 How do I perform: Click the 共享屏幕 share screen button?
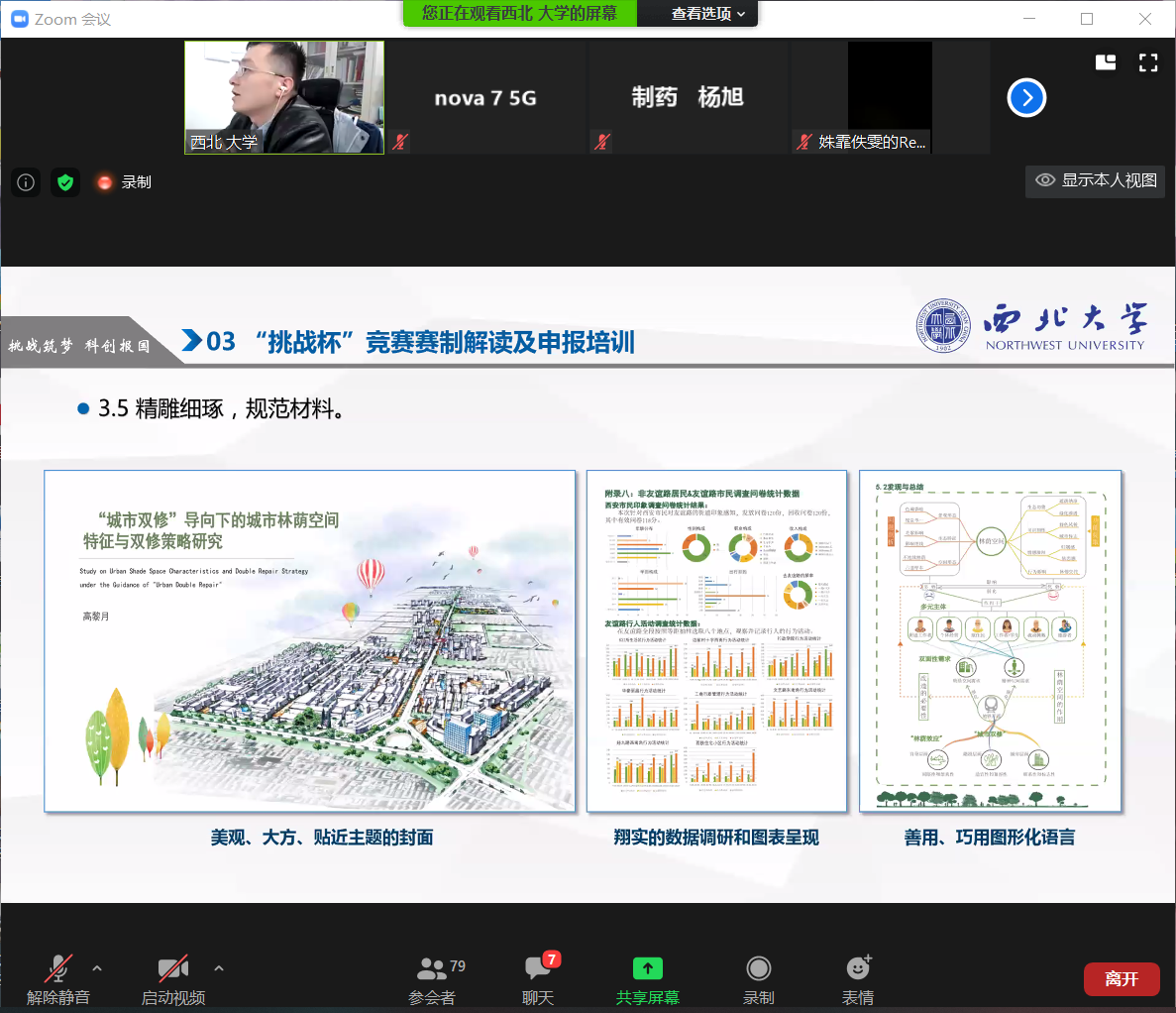pyautogui.click(x=647, y=977)
